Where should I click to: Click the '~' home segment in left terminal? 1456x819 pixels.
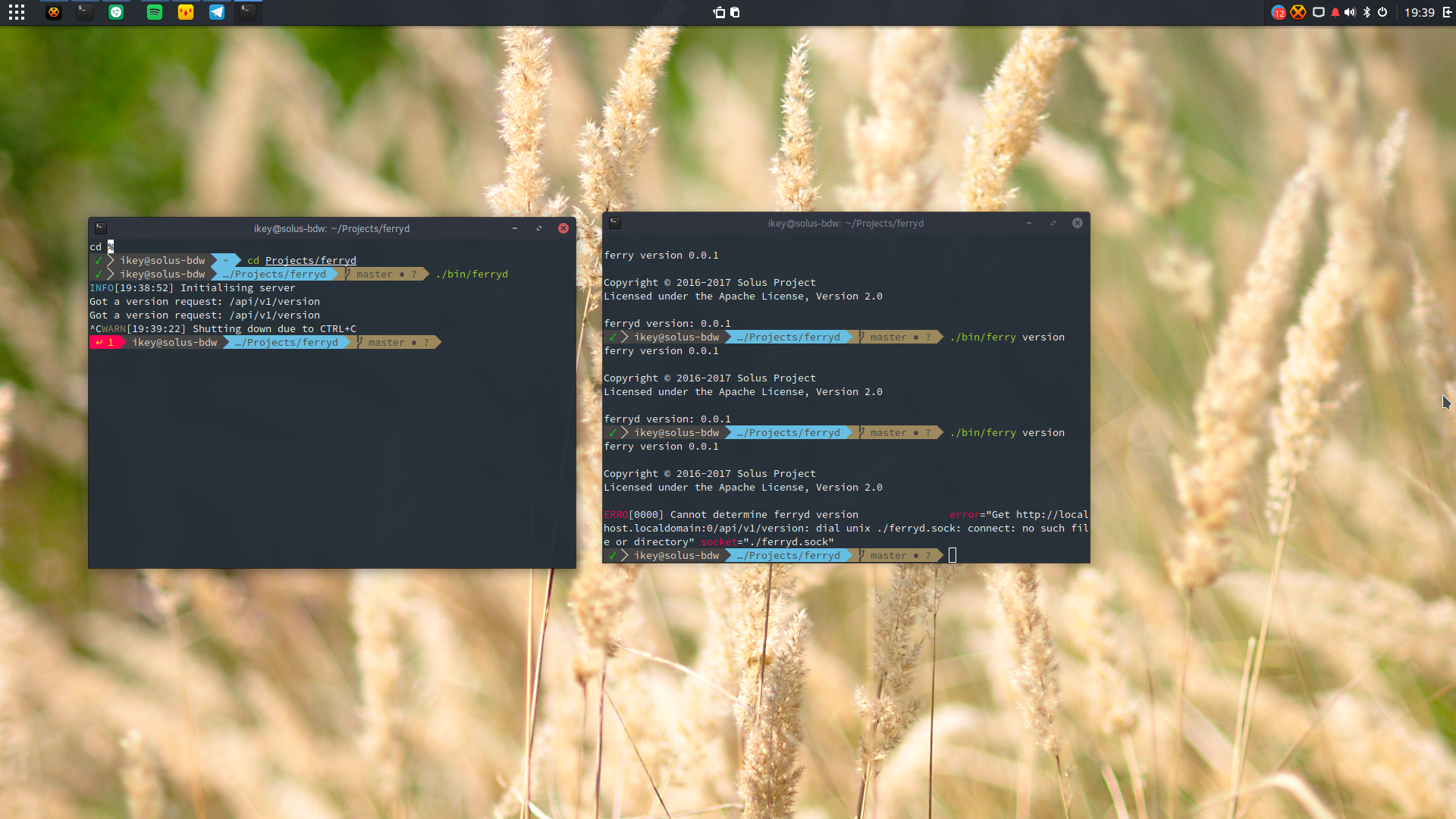225,261
